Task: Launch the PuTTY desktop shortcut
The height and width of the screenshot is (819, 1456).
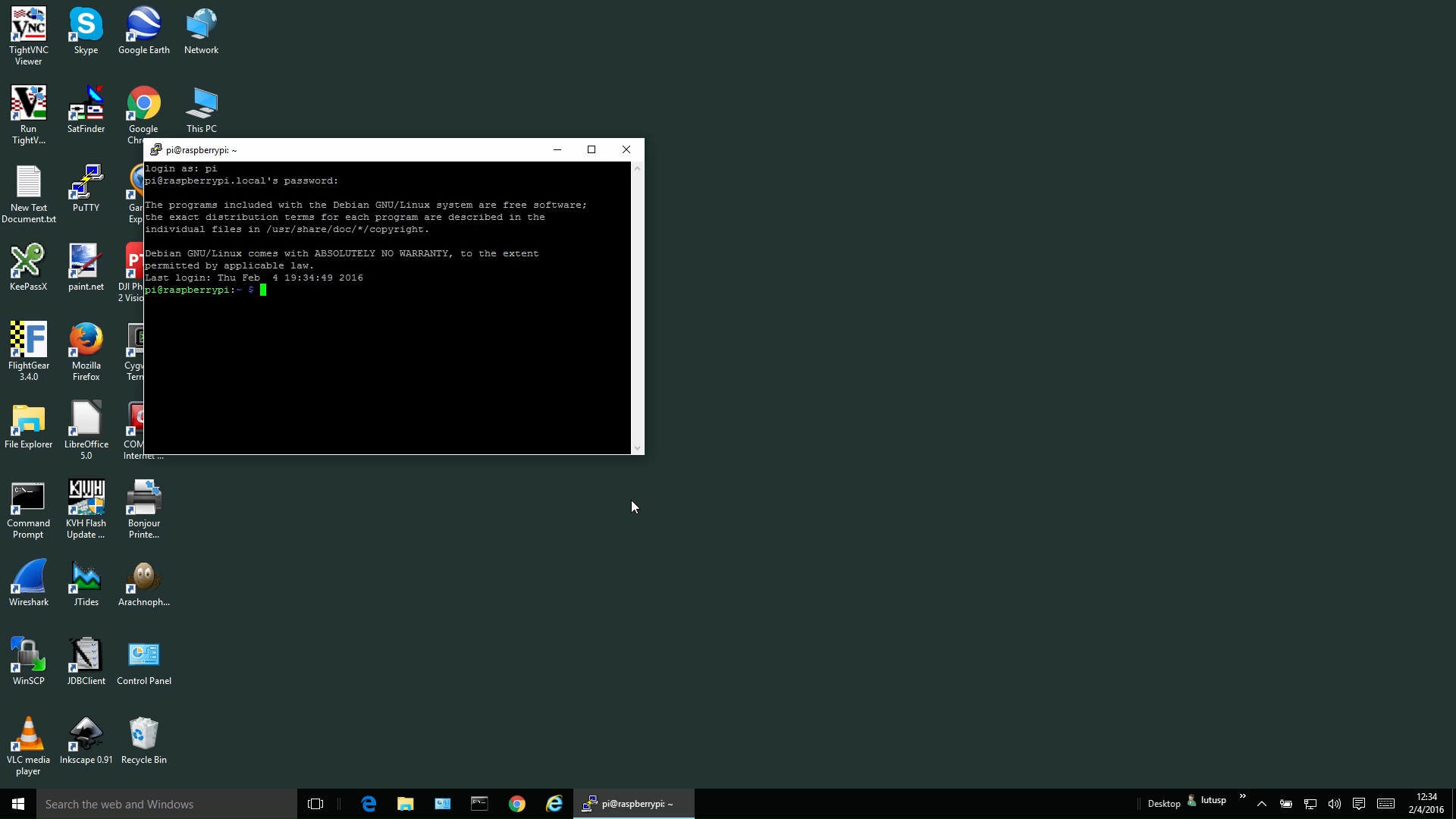Action: click(x=86, y=184)
